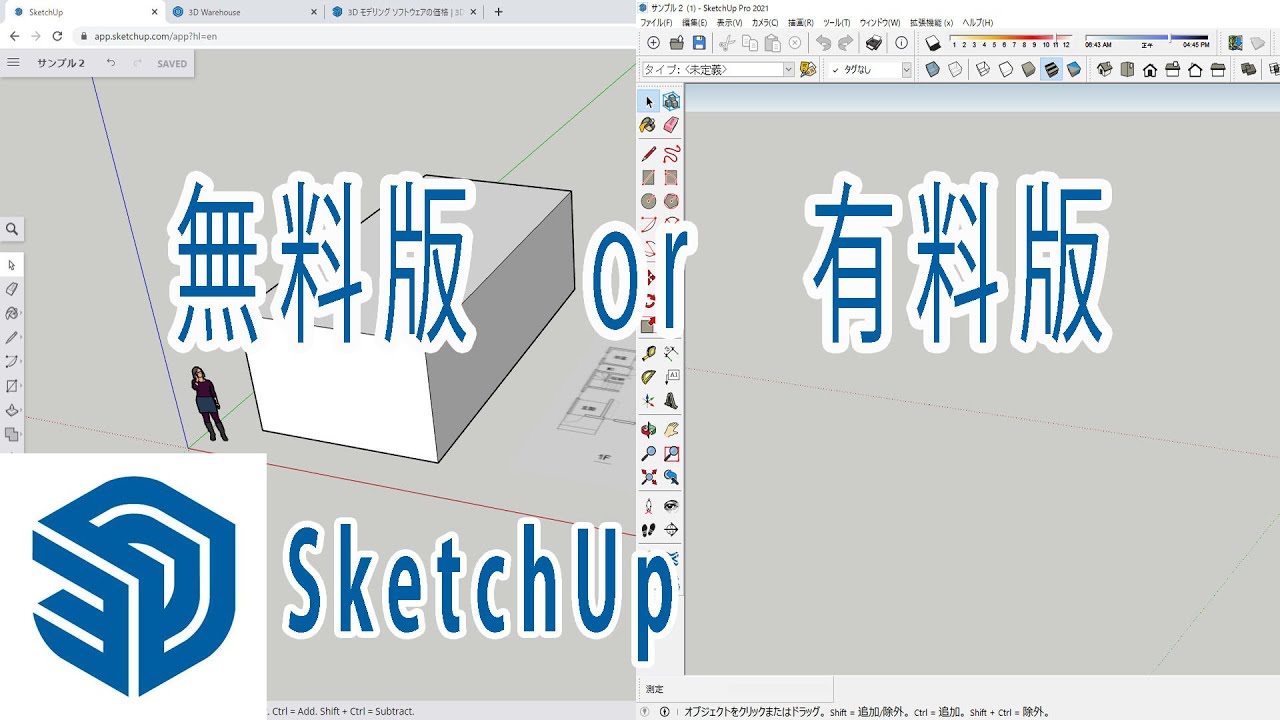Screen dimensions: 1280x720
Task: Click the Print icon in SketchUp Pro
Action: pyautogui.click(x=874, y=43)
